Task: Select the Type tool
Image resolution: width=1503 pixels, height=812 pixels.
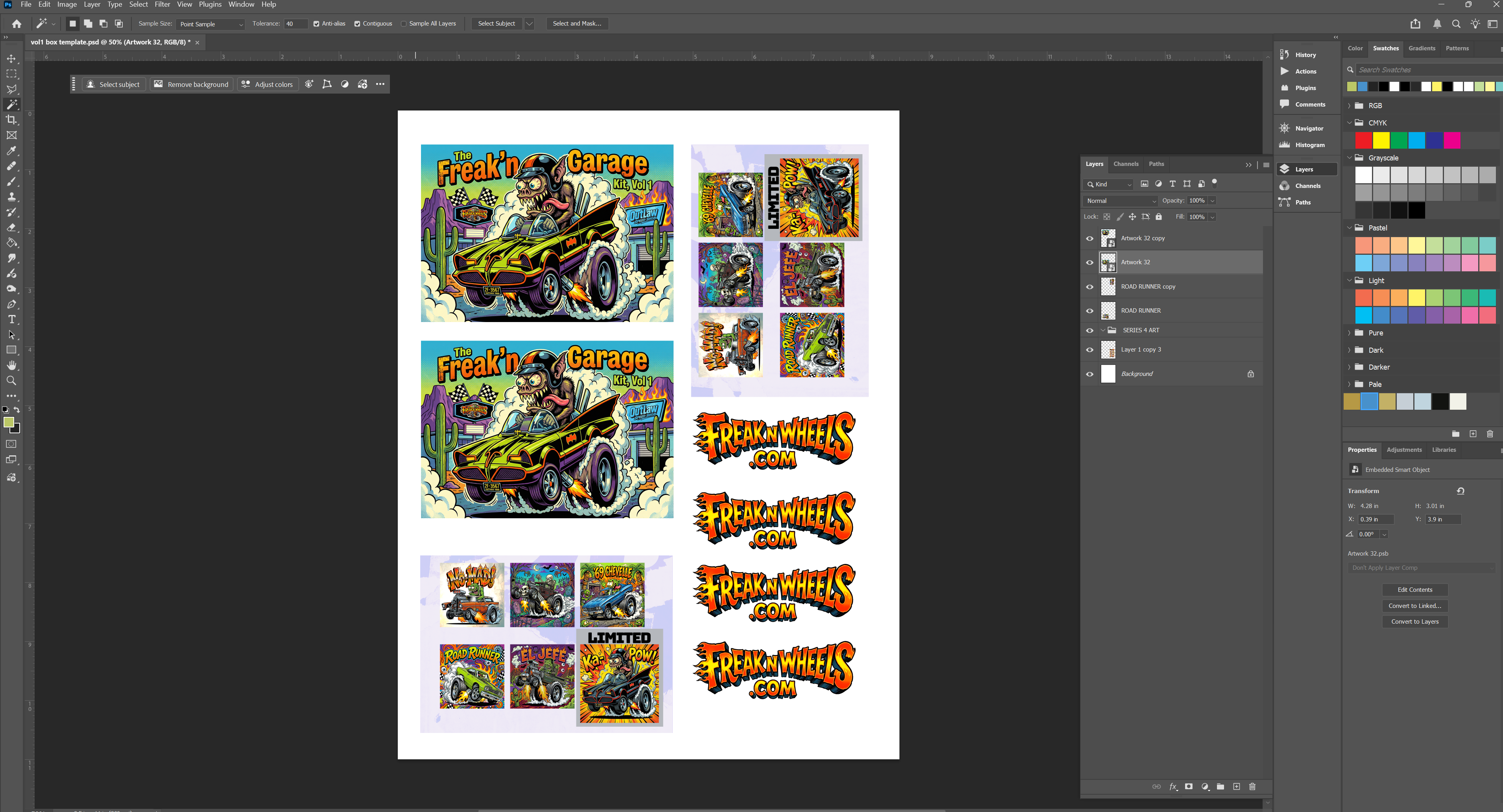Action: [x=12, y=319]
